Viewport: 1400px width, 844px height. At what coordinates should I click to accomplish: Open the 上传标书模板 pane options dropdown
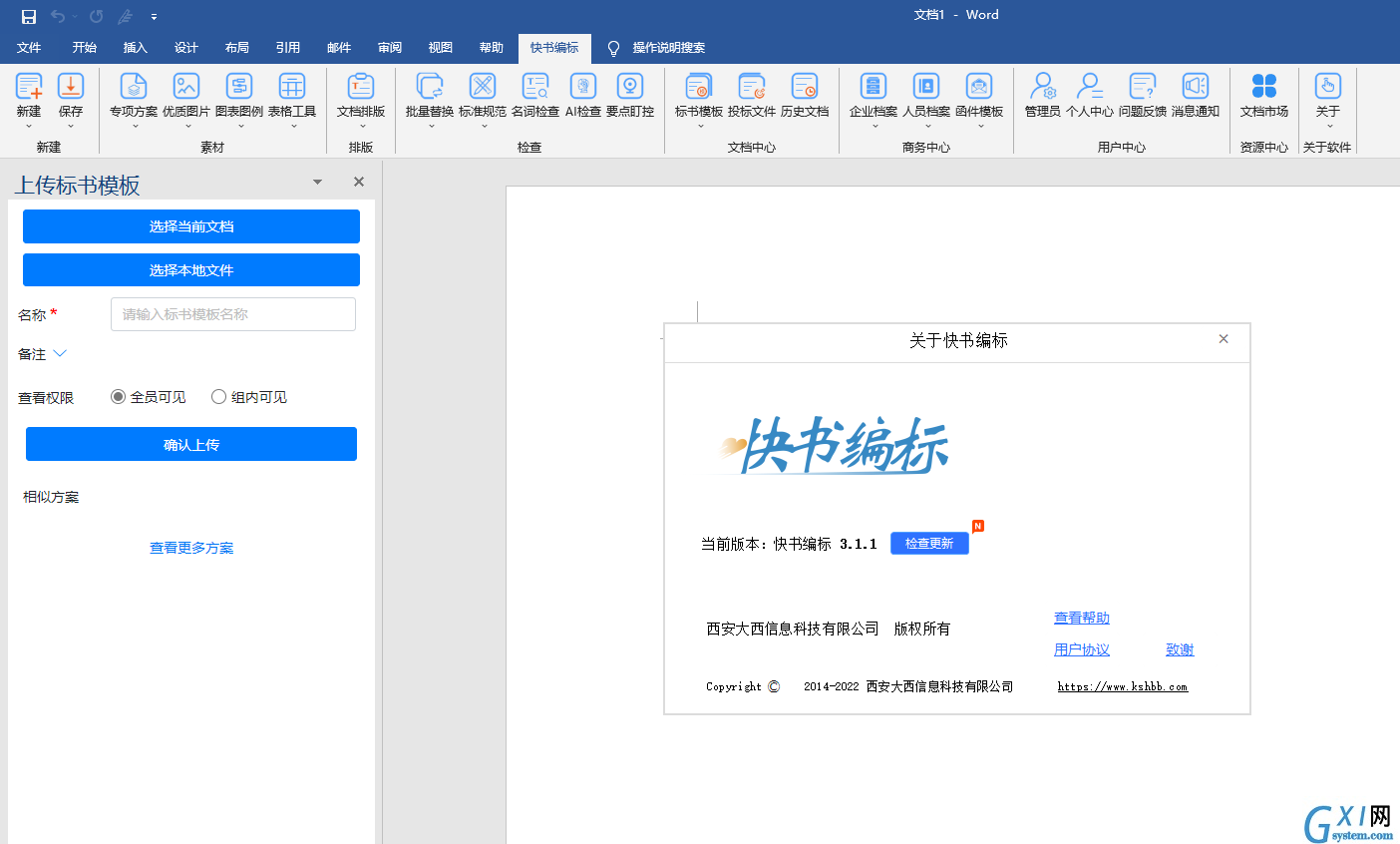[x=317, y=182]
